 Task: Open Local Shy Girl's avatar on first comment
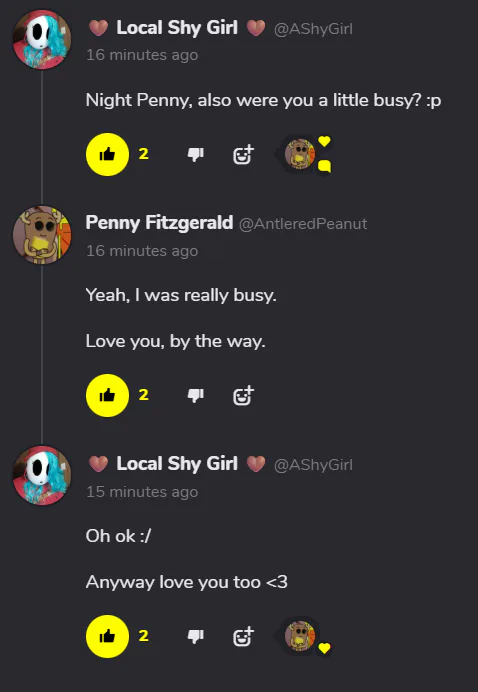click(42, 40)
